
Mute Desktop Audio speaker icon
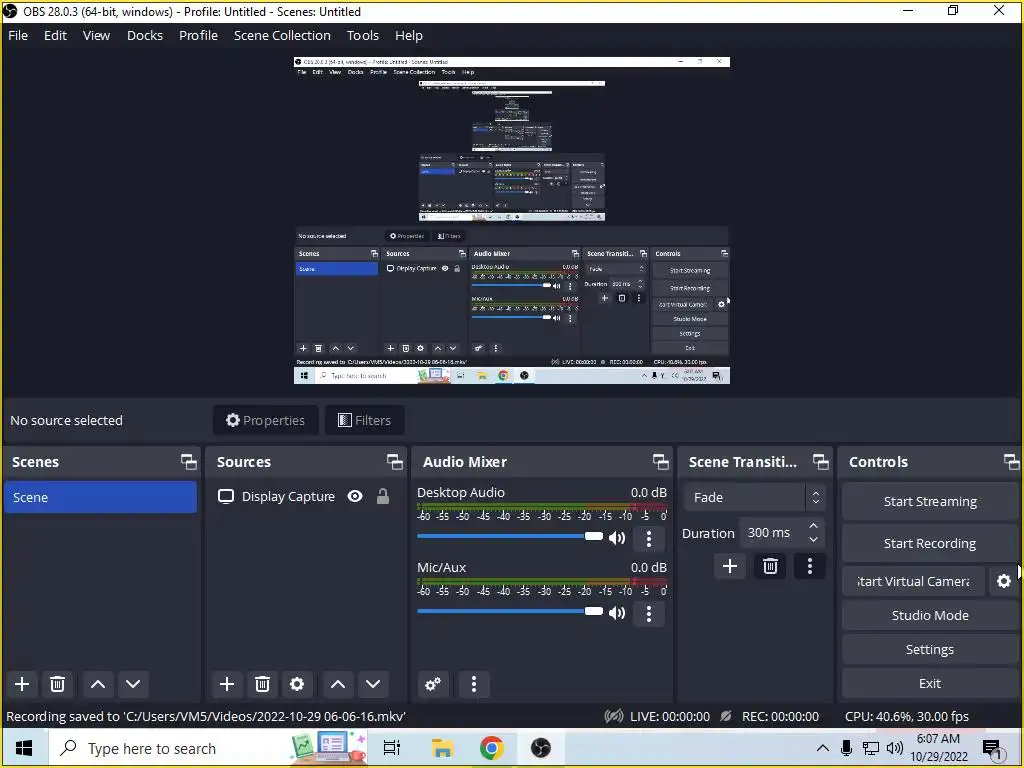[617, 538]
